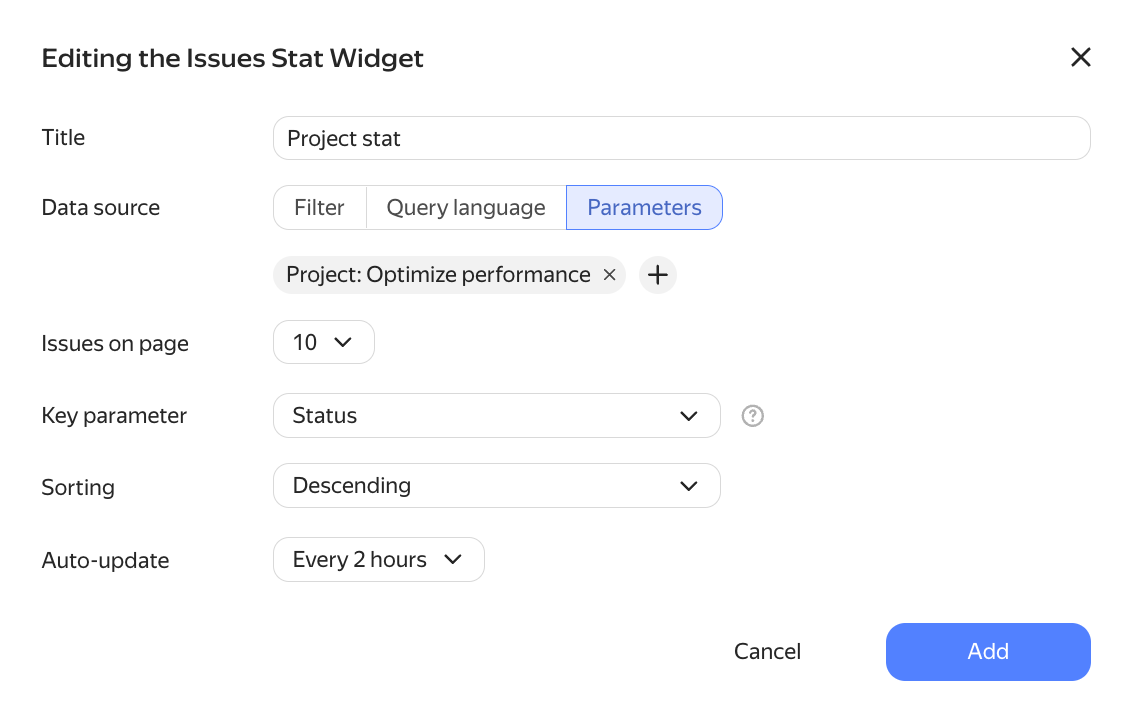Focus the Title field containing Project stat
This screenshot has height=718, width=1130.
682,138
